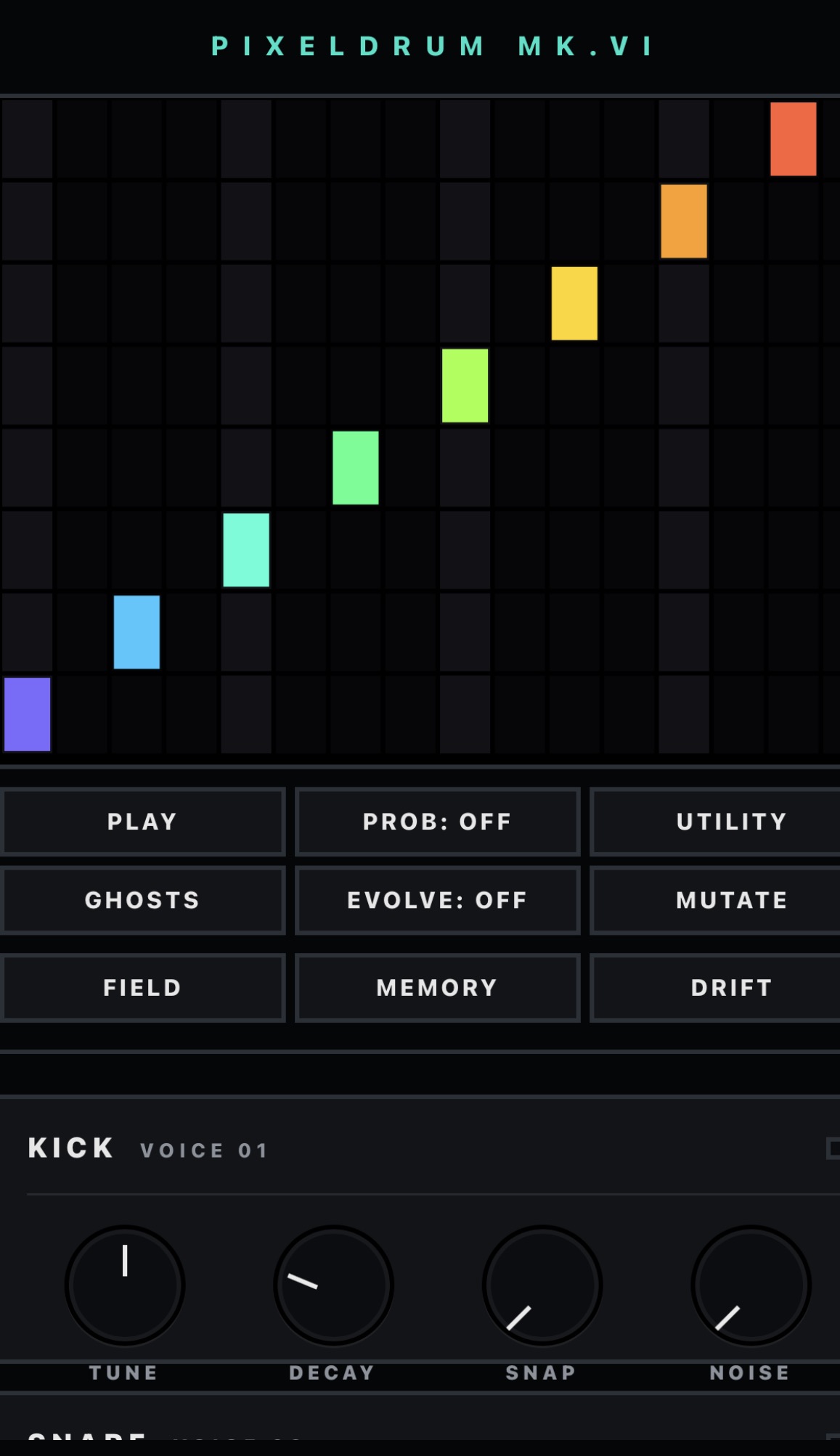The image size is (840, 1456).
Task: Click the red step in top row
Action: (793, 139)
